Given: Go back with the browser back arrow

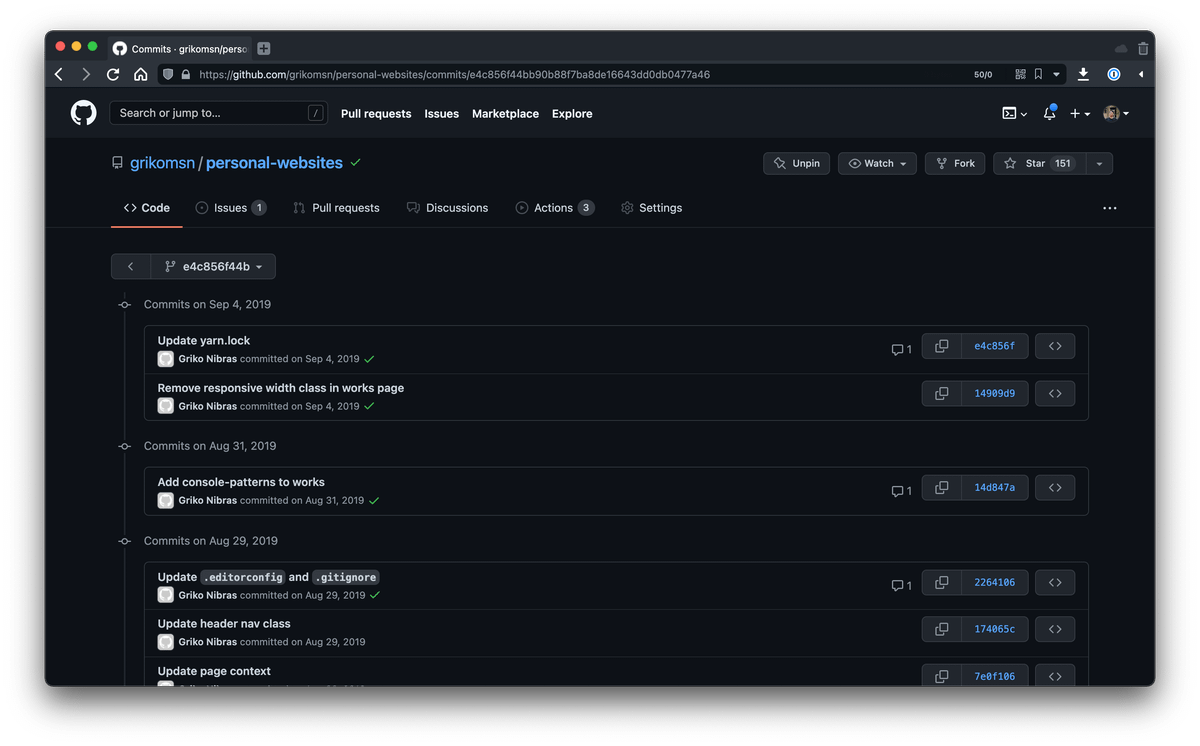Looking at the screenshot, I should [x=59, y=74].
